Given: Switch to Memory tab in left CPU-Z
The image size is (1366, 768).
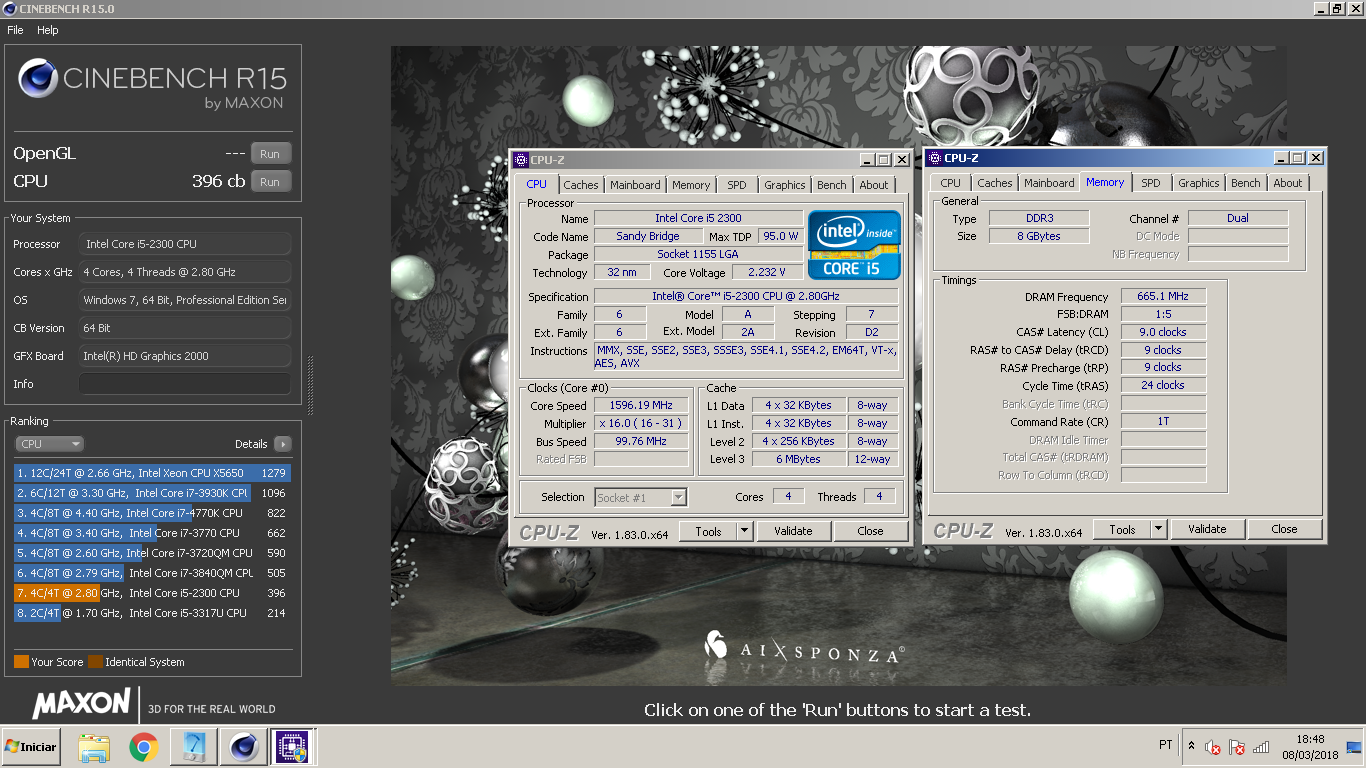Looking at the screenshot, I should [691, 185].
